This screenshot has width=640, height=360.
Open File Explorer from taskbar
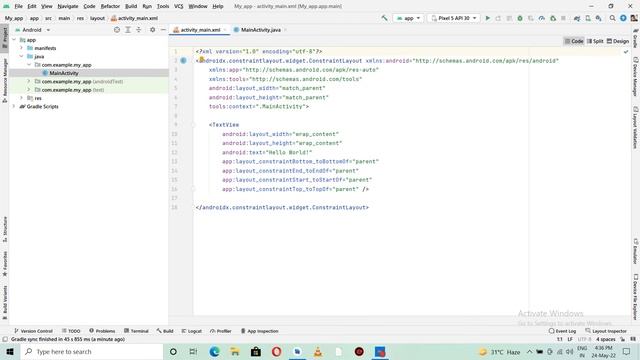coord(235,351)
